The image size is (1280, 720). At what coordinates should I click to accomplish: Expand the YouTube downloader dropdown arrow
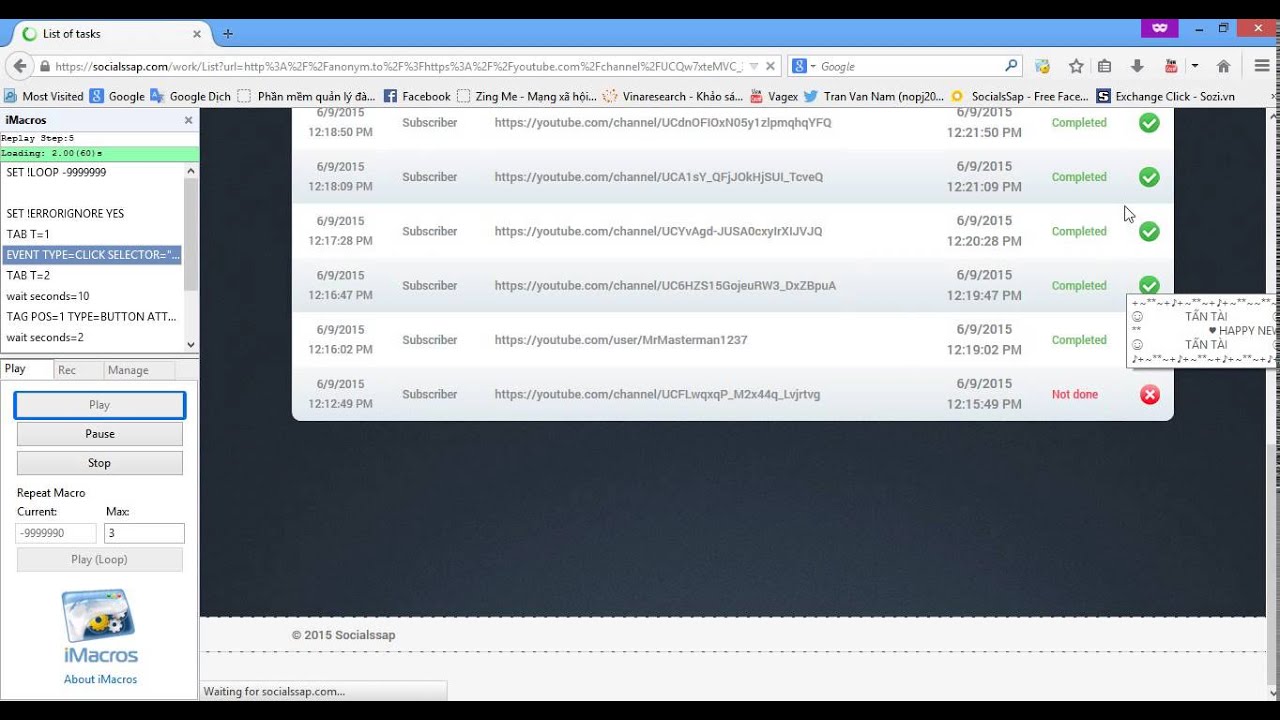pyautogui.click(x=1194, y=66)
